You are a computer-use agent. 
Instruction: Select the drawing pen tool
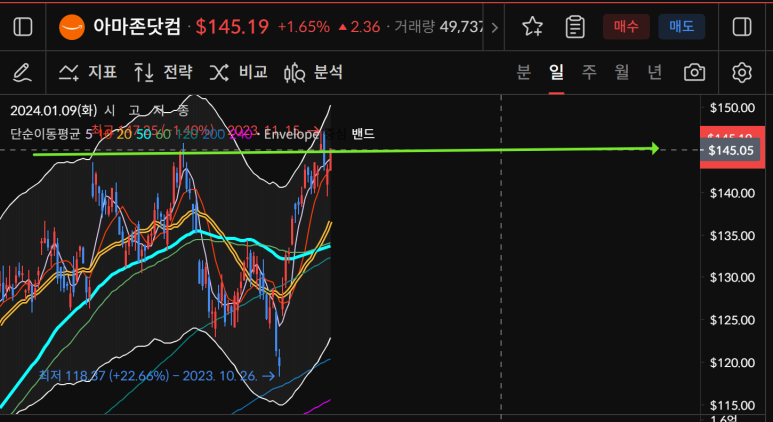pyautogui.click(x=22, y=72)
